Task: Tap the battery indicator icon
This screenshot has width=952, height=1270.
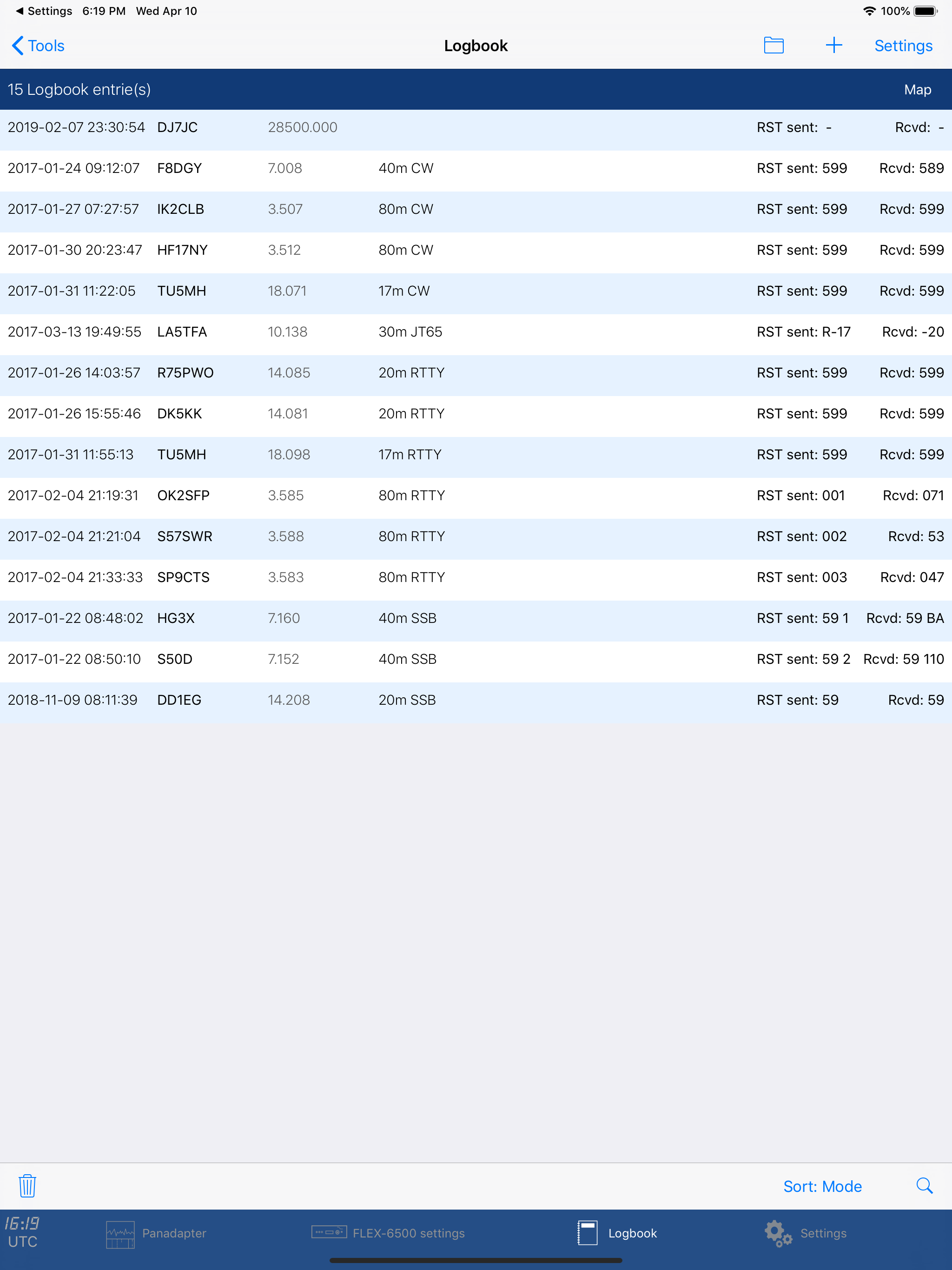Action: 926,11
